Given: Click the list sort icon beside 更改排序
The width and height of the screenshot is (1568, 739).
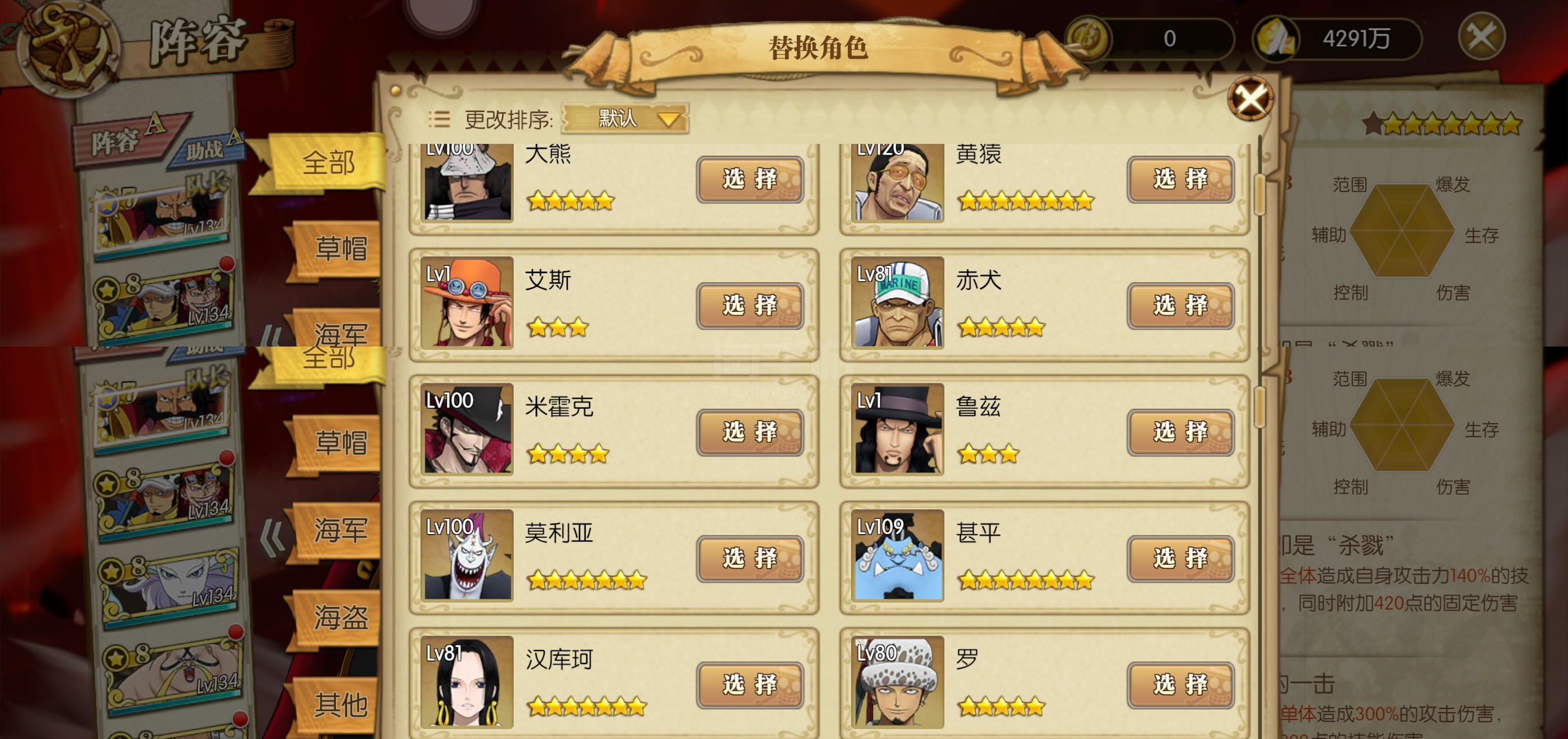Looking at the screenshot, I should (x=439, y=119).
